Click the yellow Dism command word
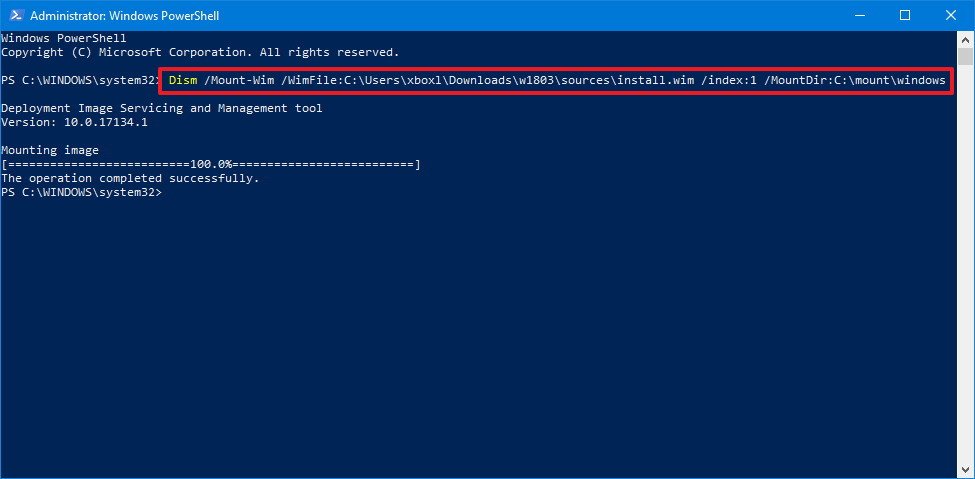This screenshot has width=975, height=479. tap(183, 80)
